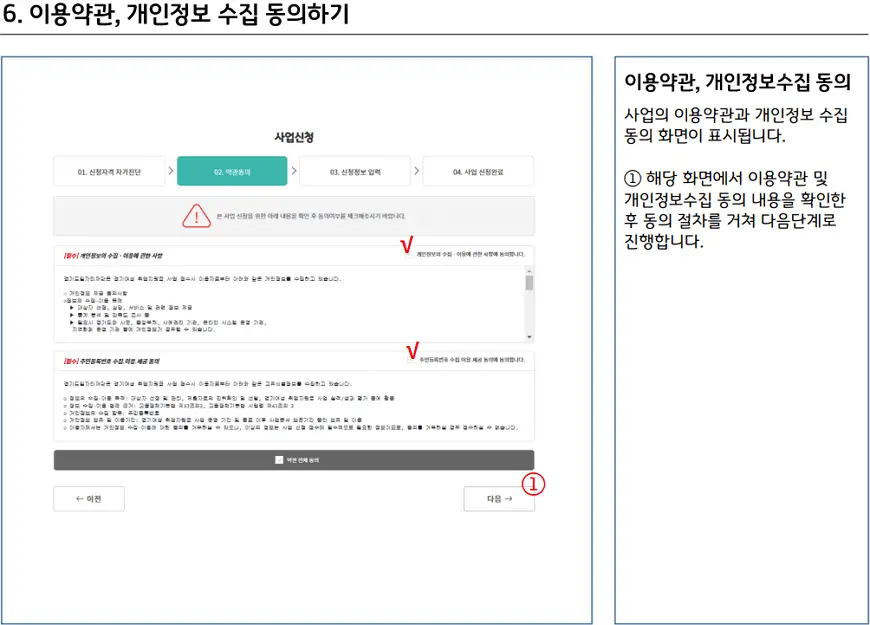Enable the 약관 전체 동의 checkbox
Viewport: 870px width, 625px height.
point(279,460)
